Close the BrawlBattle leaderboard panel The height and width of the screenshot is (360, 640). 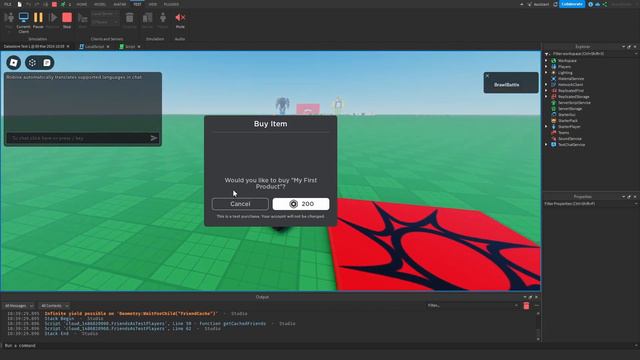click(x=487, y=76)
